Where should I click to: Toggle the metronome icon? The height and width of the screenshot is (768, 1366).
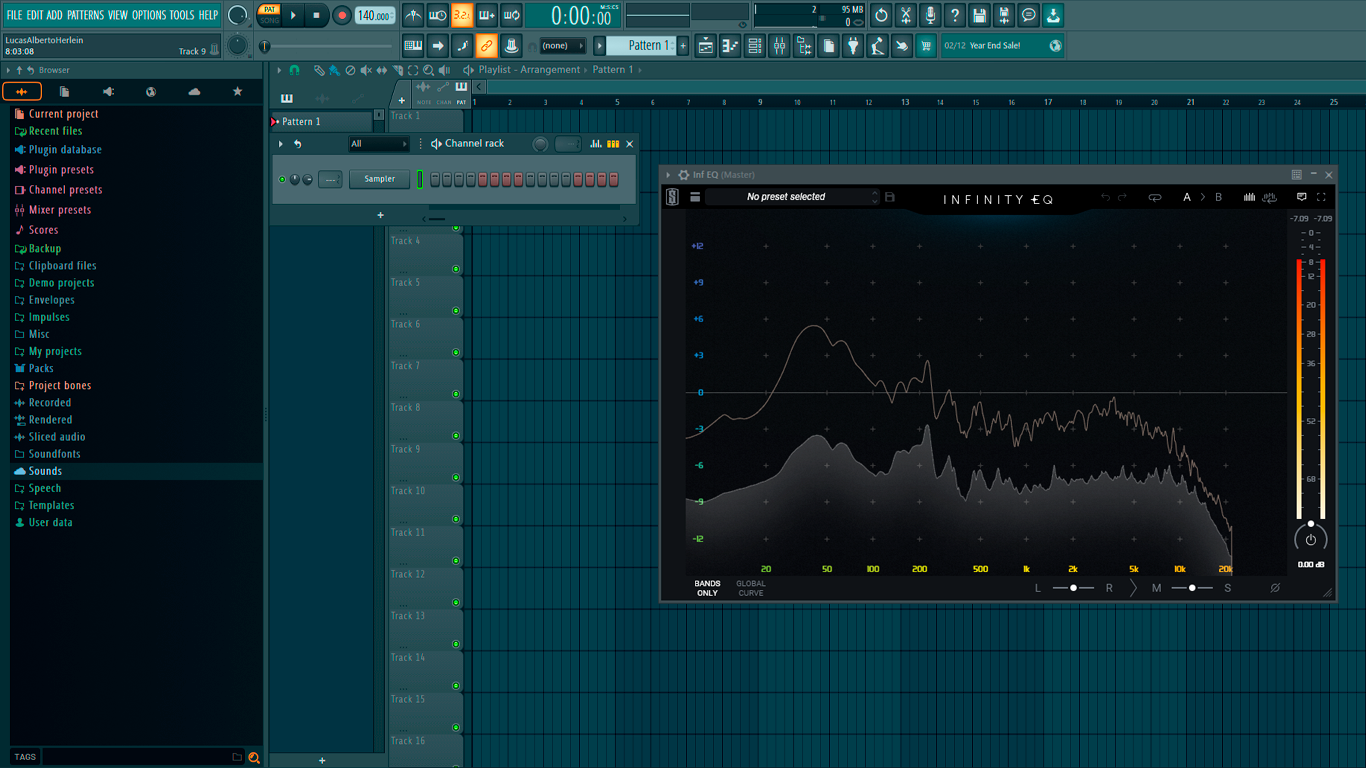pyautogui.click(x=413, y=15)
